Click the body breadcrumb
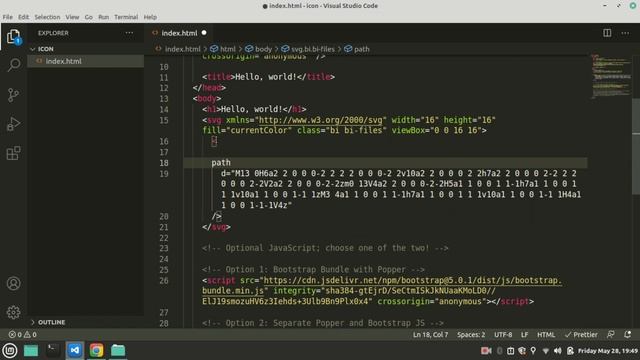640x360 pixels. point(263,49)
